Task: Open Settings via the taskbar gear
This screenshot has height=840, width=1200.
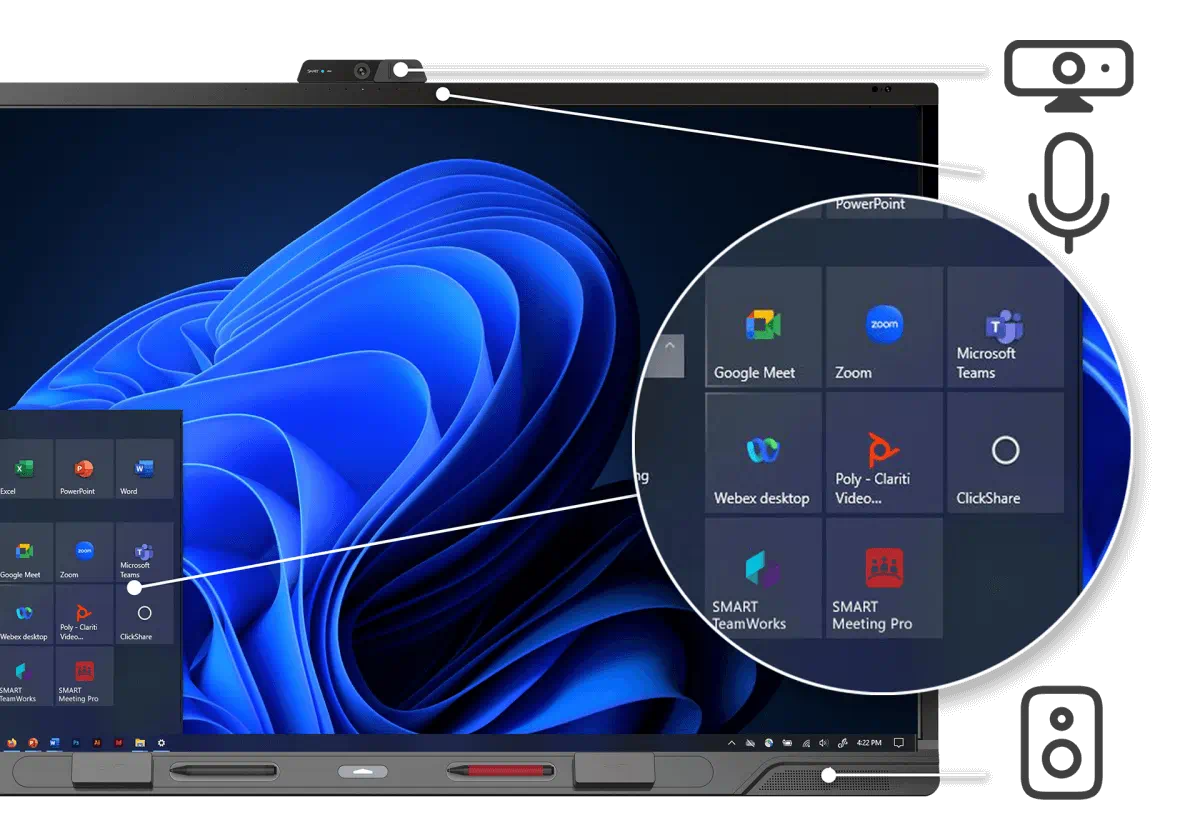Action: (161, 744)
